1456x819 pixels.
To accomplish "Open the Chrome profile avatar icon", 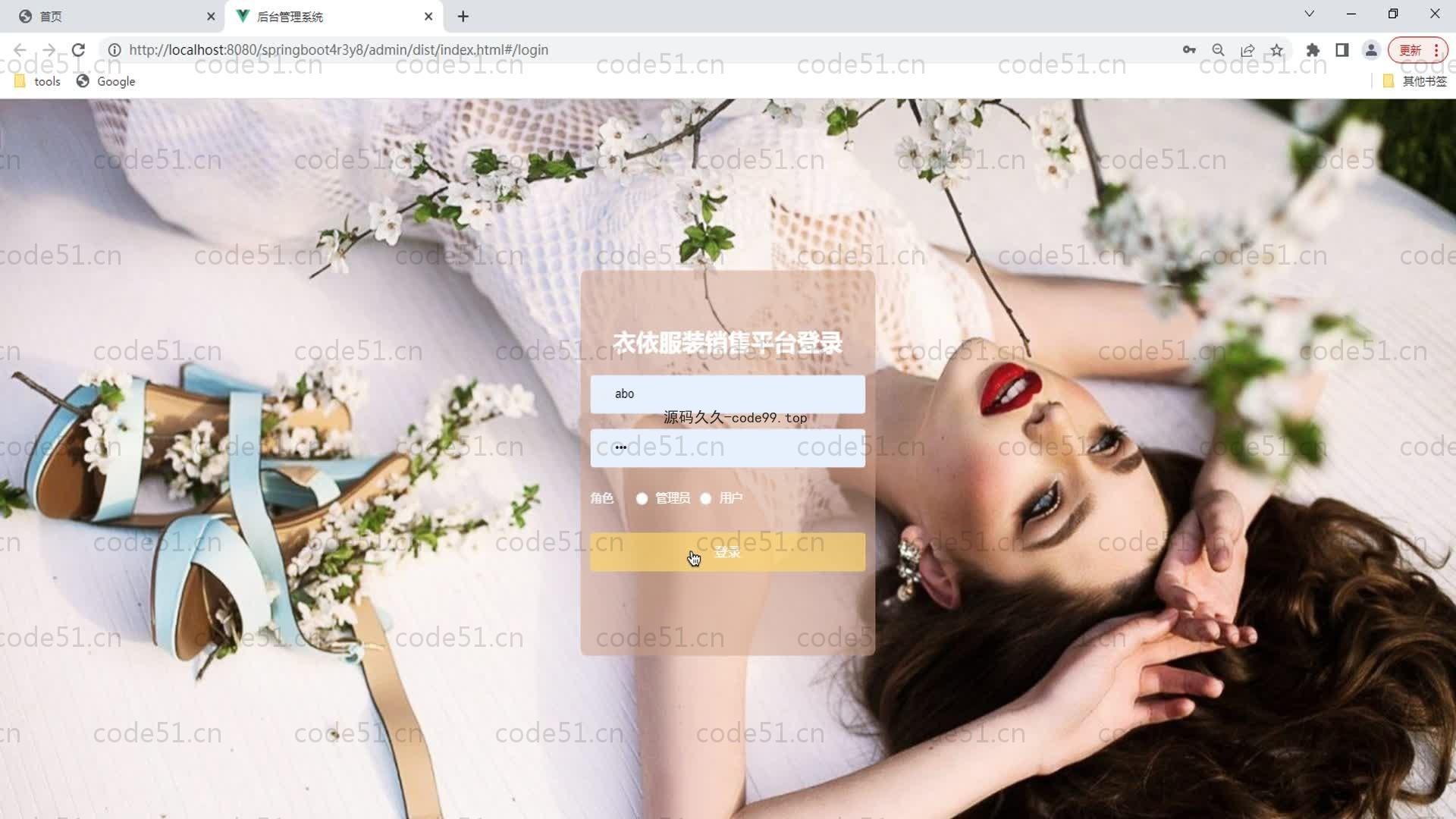I will coord(1370,50).
